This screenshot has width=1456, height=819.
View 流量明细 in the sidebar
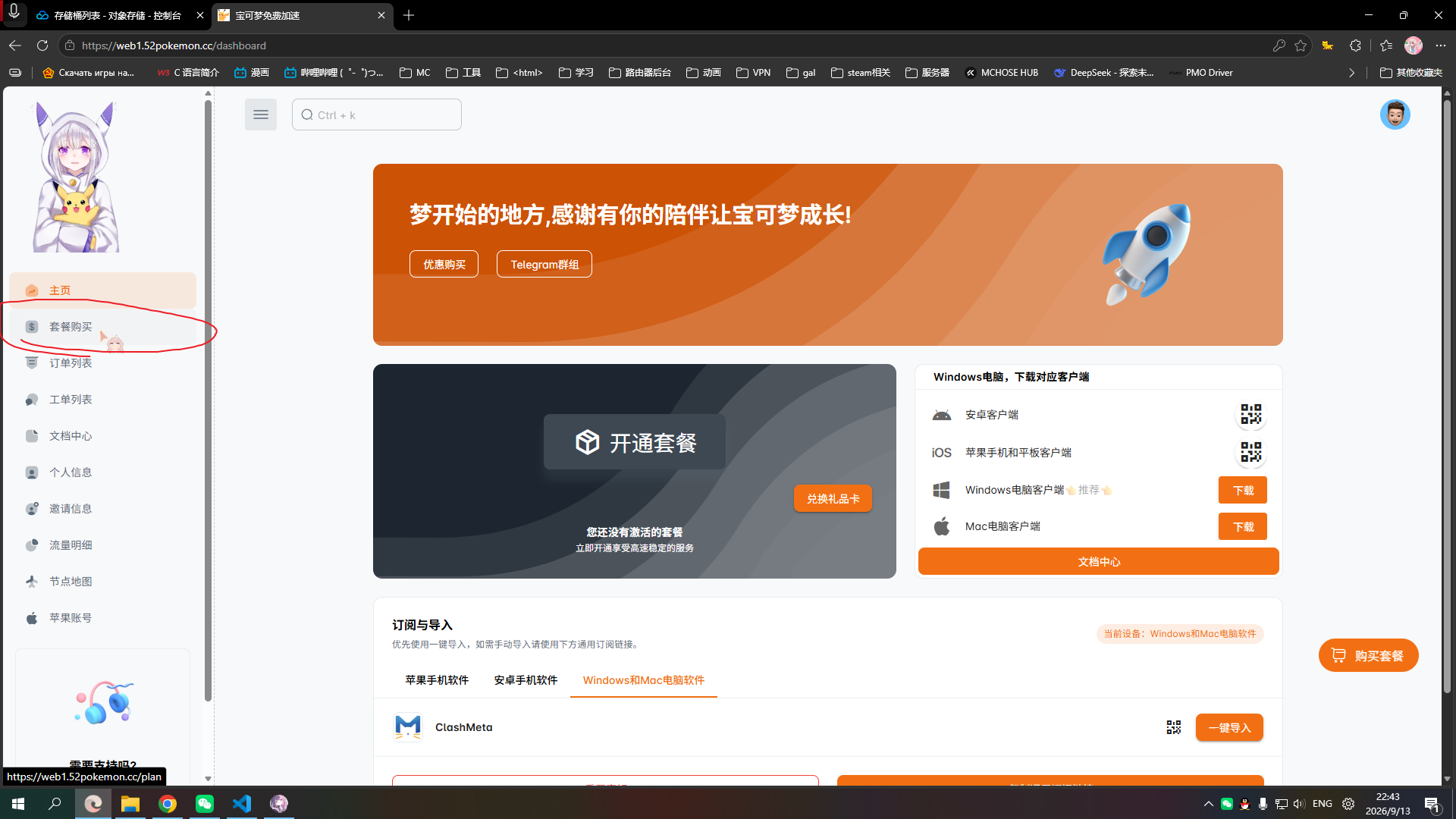[x=102, y=545]
